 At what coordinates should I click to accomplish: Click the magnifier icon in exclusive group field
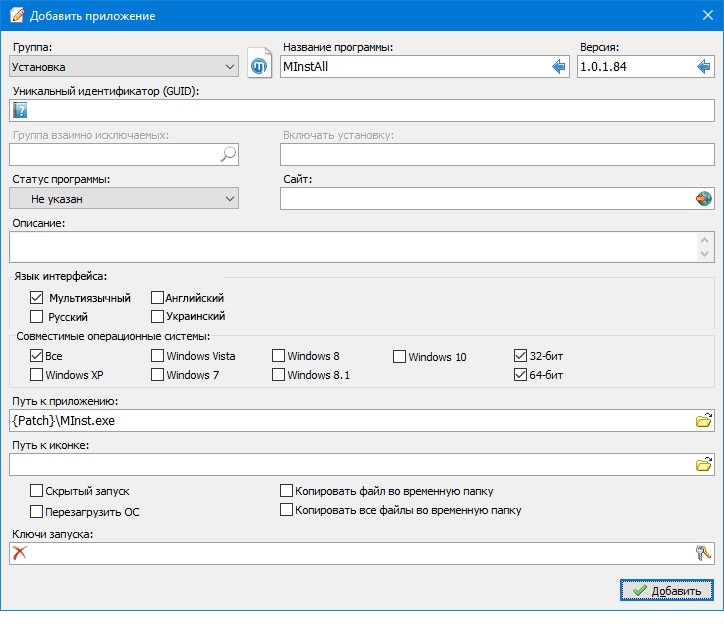pyautogui.click(x=228, y=153)
